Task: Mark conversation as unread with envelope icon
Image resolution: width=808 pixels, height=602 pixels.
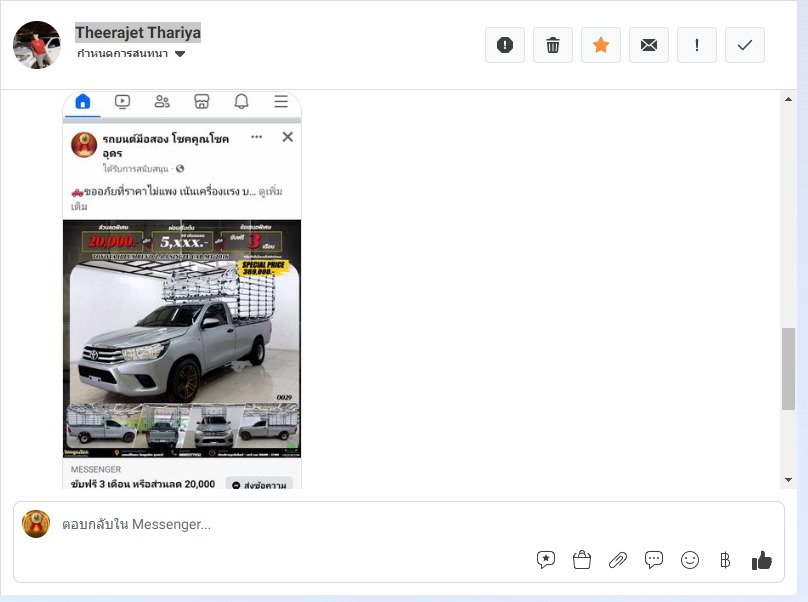Action: (x=649, y=45)
